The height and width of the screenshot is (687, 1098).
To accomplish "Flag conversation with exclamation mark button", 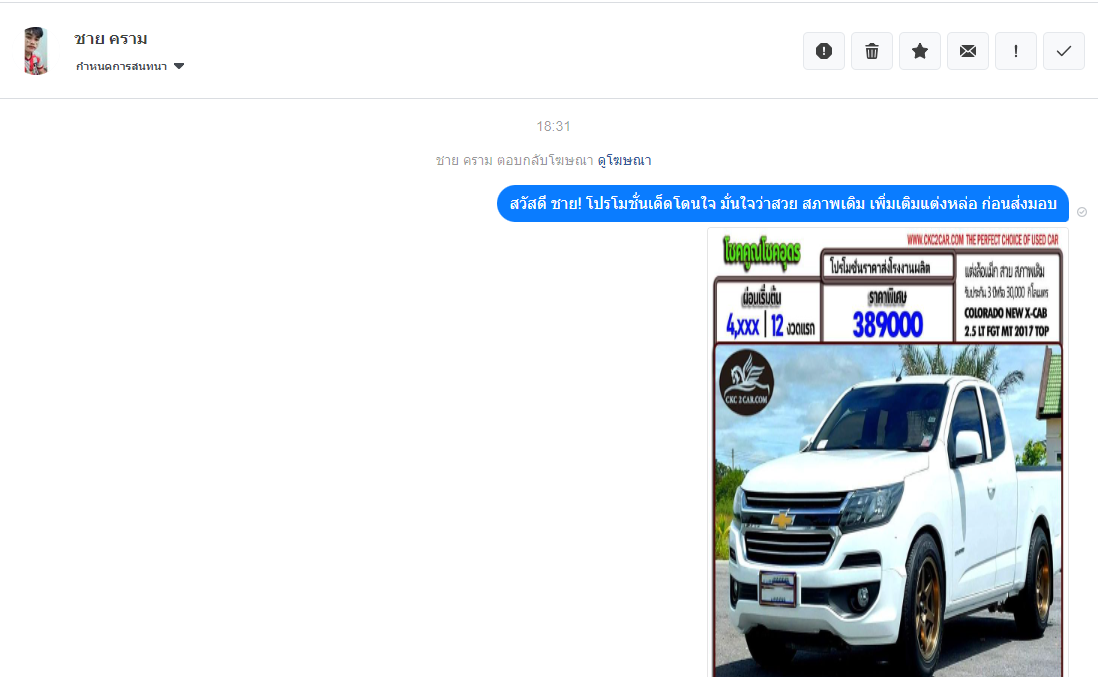I will 1016,51.
